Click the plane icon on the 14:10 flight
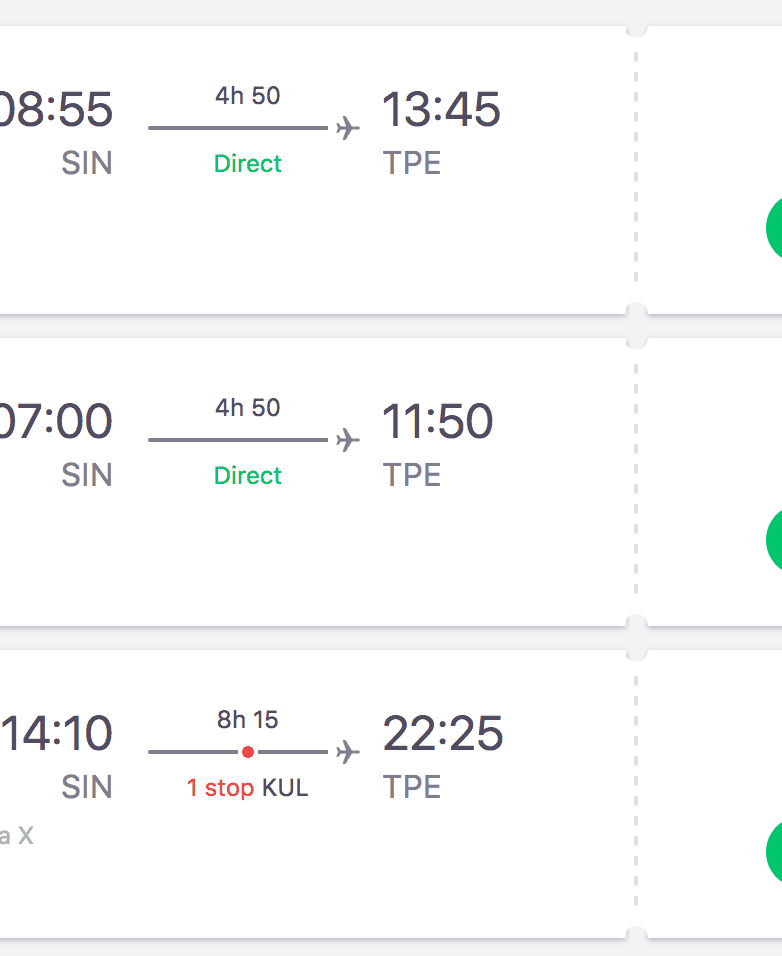The height and width of the screenshot is (956, 782). [347, 752]
